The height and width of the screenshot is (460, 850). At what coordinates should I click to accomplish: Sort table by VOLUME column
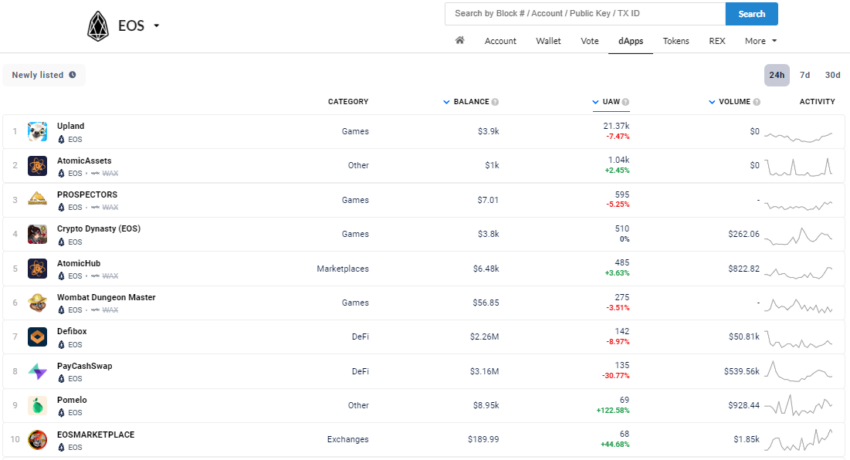tap(734, 102)
